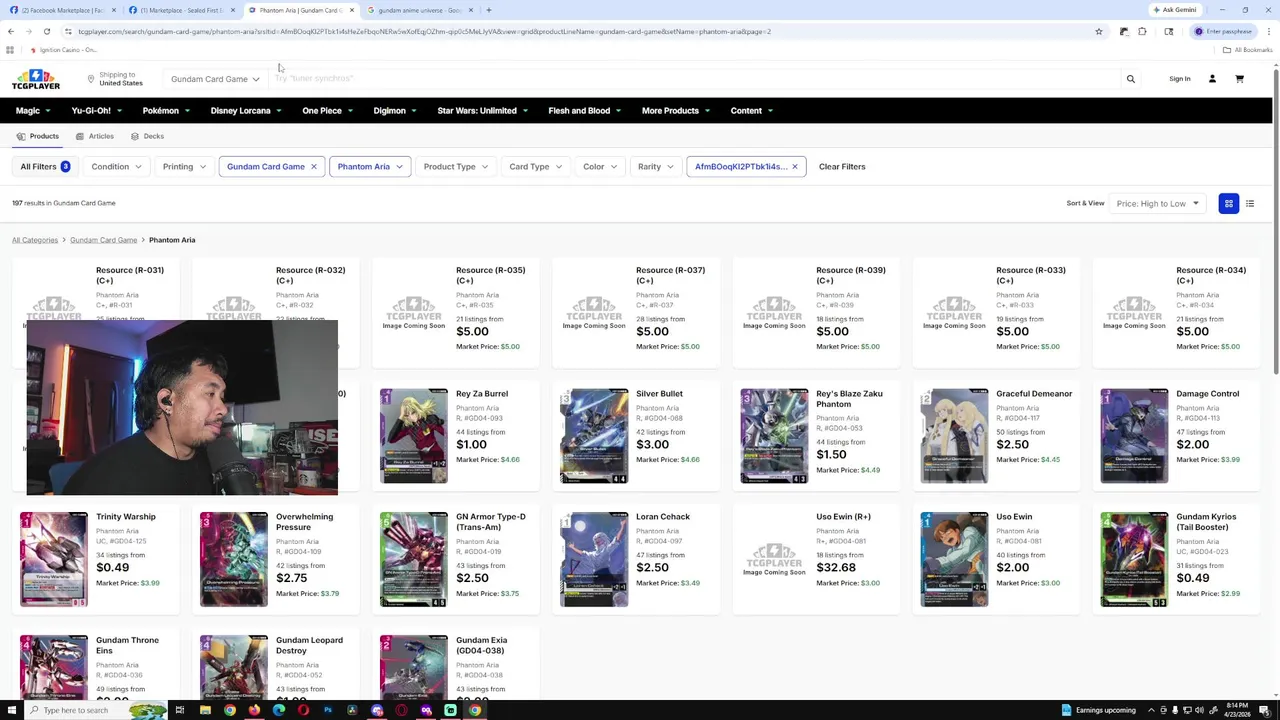Open a new browser tab

tap(488, 10)
